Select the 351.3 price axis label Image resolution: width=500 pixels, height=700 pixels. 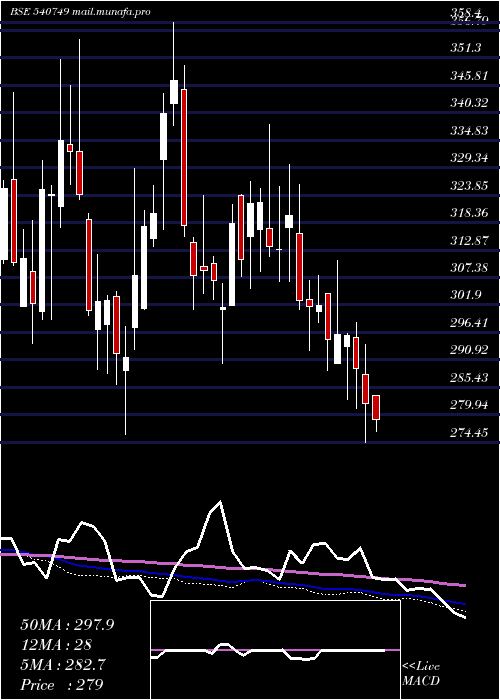click(466, 48)
